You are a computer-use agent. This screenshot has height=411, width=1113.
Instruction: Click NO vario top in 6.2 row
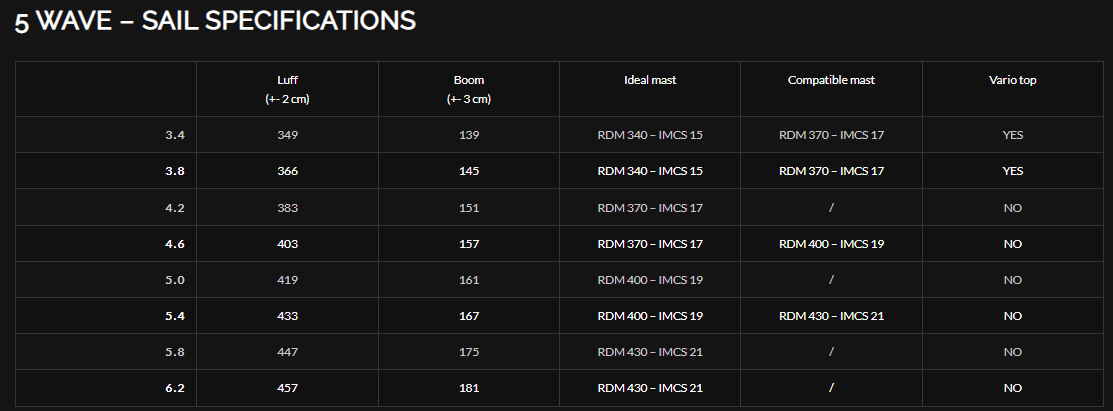1013,388
